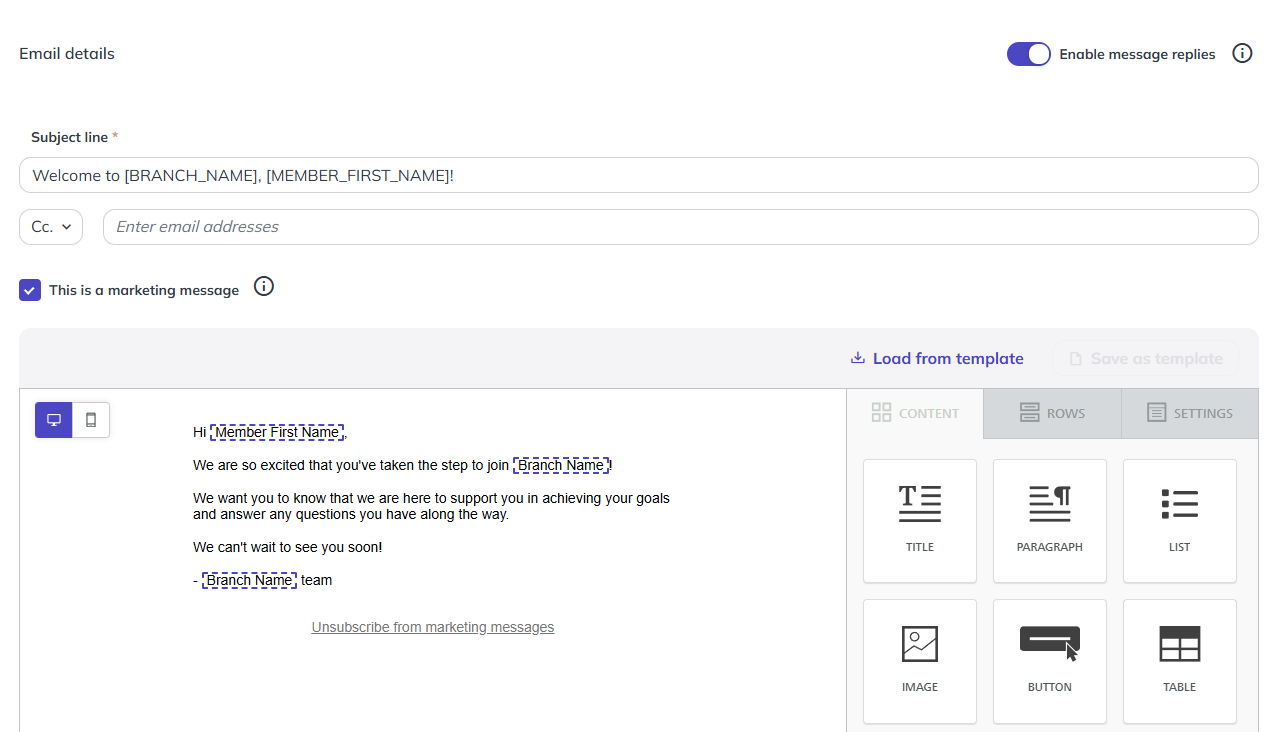This screenshot has width=1272, height=732.
Task: Click Load from template
Action: pos(937,358)
